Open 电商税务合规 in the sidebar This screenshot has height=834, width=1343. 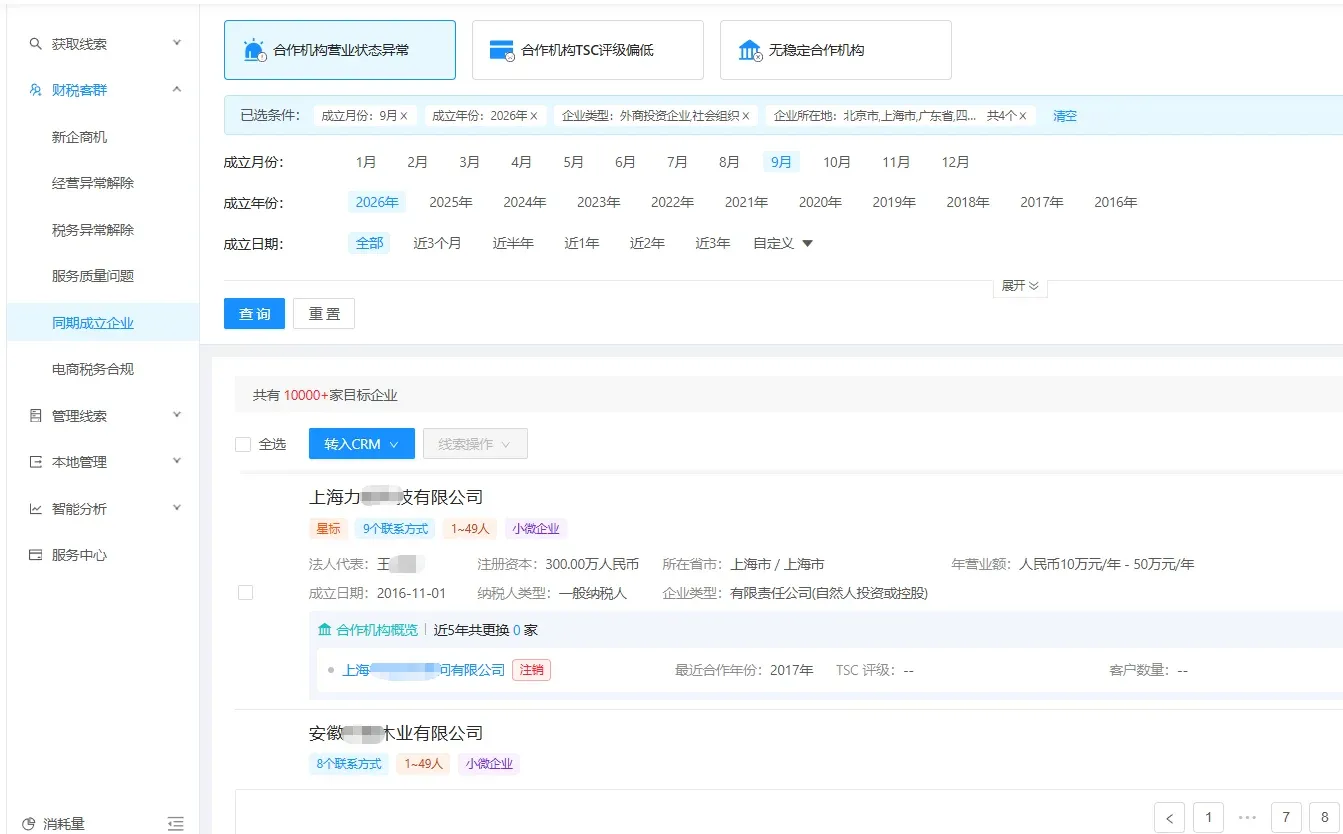93,369
